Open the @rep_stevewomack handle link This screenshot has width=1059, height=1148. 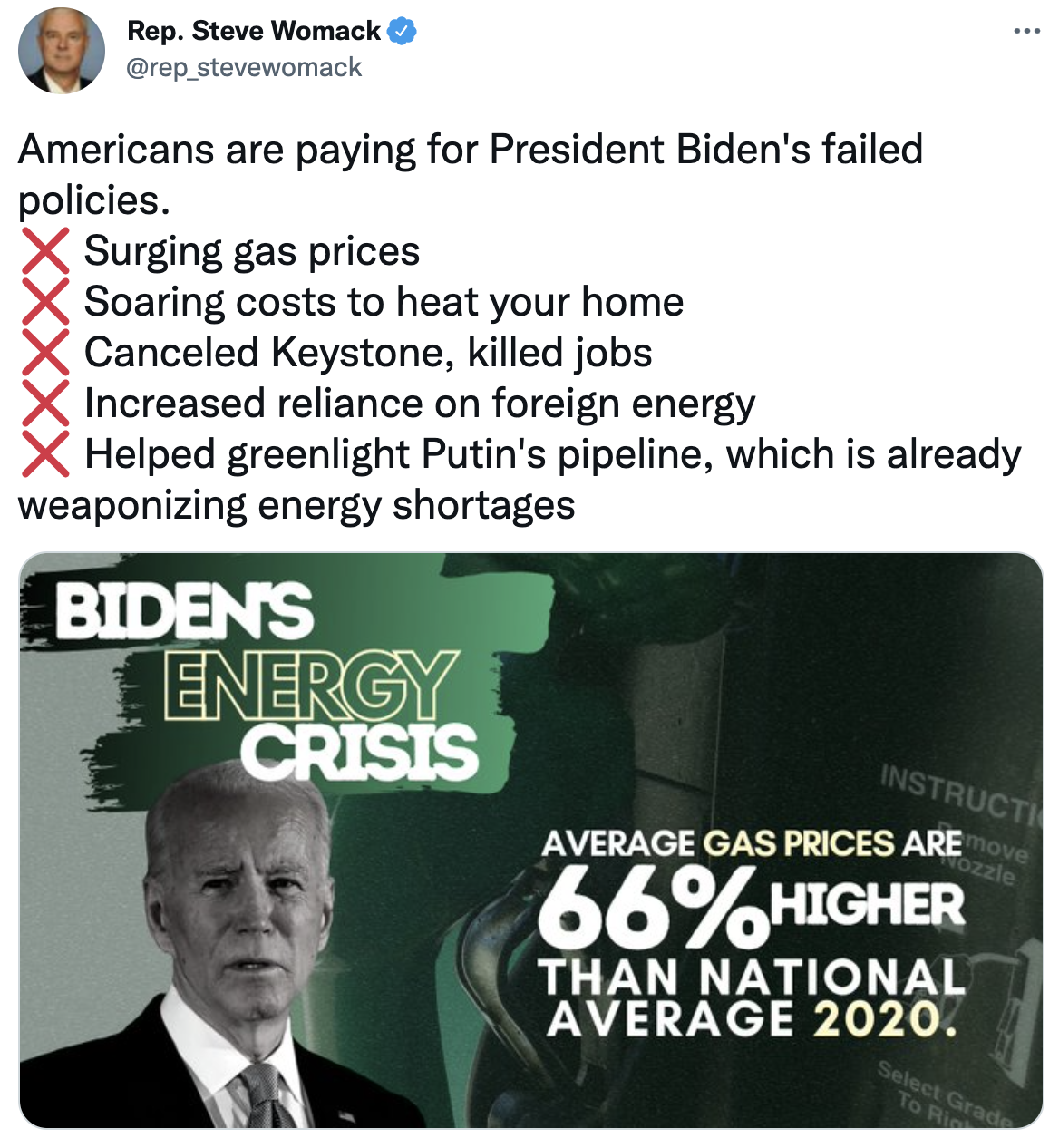click(244, 68)
